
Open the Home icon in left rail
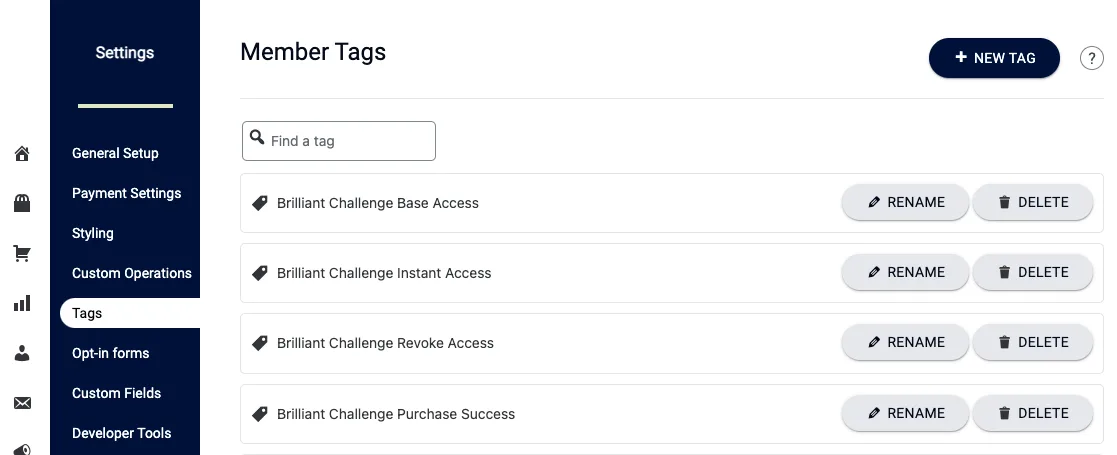click(22, 154)
